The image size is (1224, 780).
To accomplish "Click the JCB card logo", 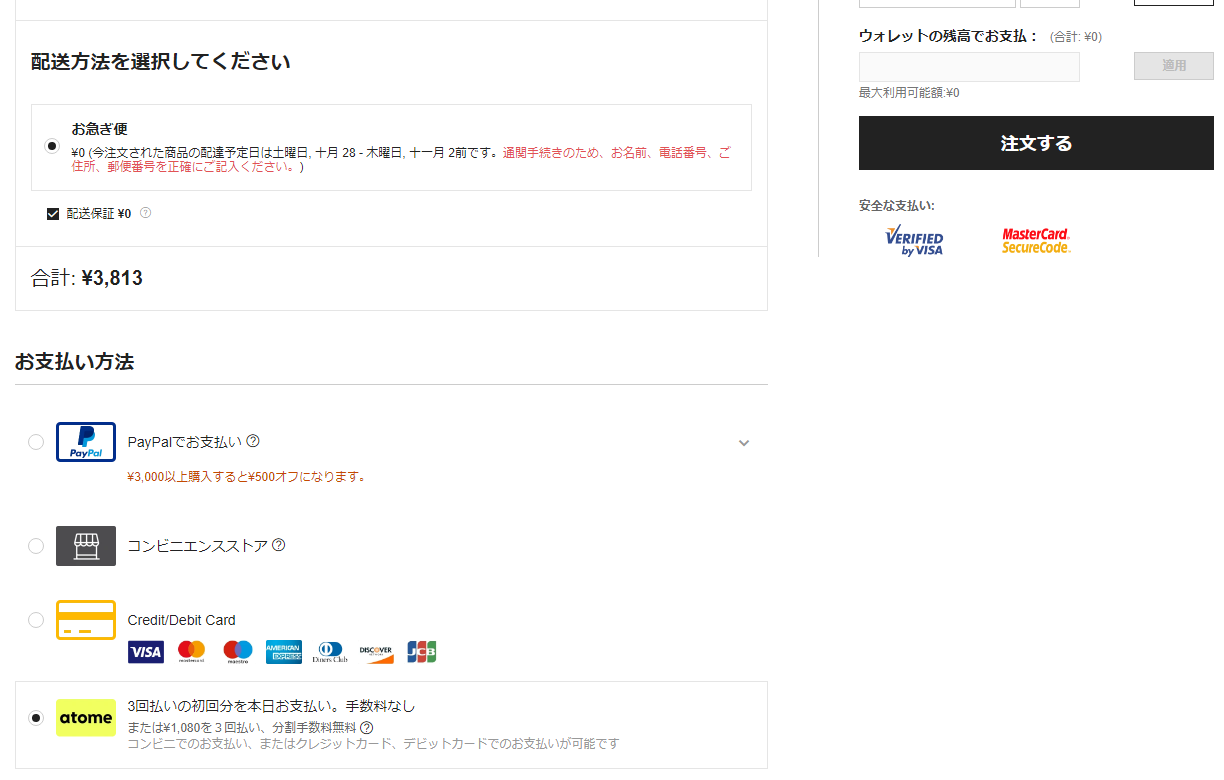I will [x=421, y=652].
